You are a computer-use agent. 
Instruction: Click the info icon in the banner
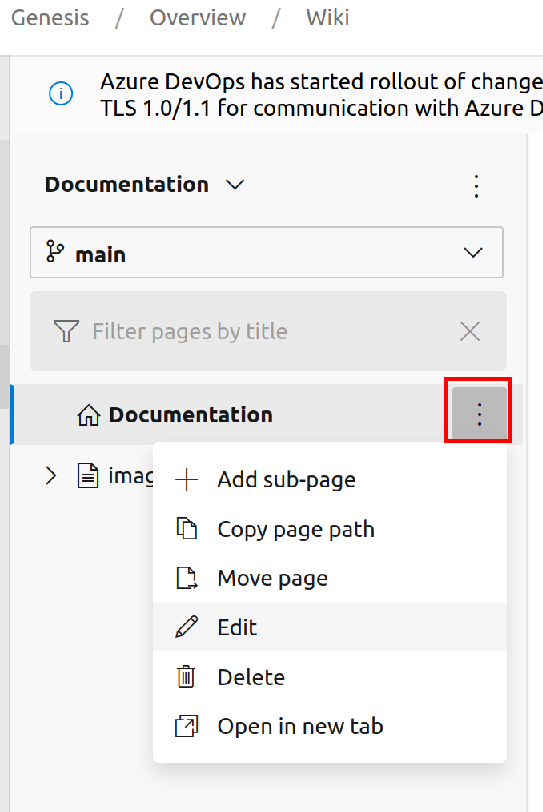coord(61,94)
